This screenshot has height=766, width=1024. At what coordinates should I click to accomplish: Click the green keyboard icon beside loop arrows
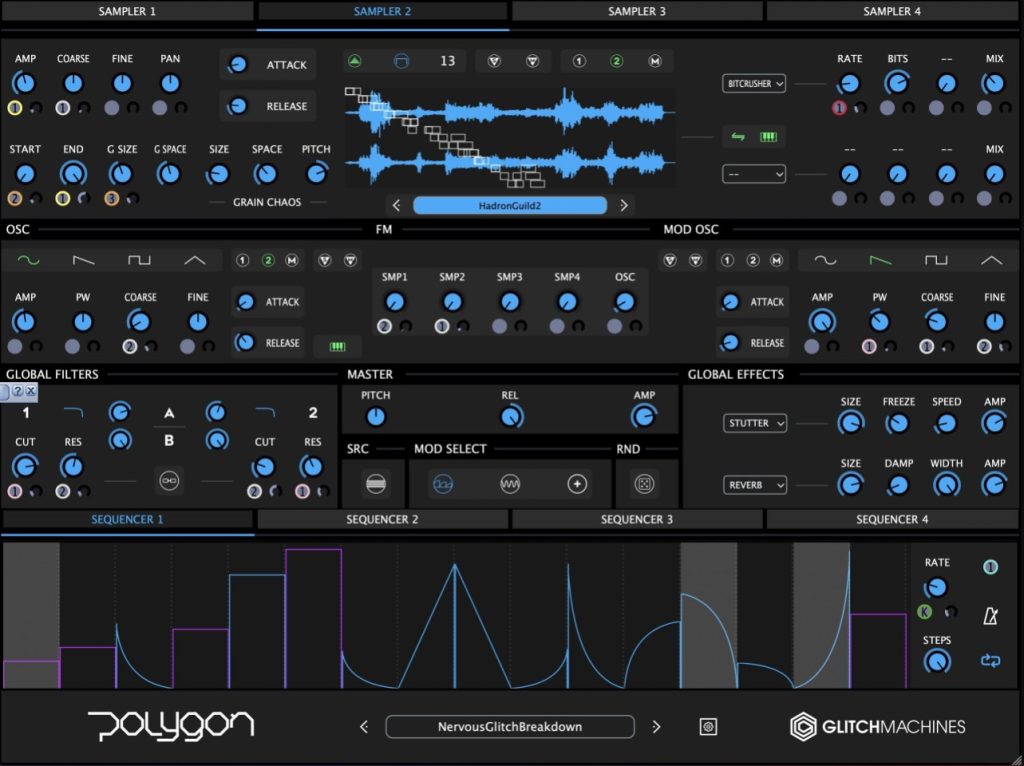(x=769, y=136)
